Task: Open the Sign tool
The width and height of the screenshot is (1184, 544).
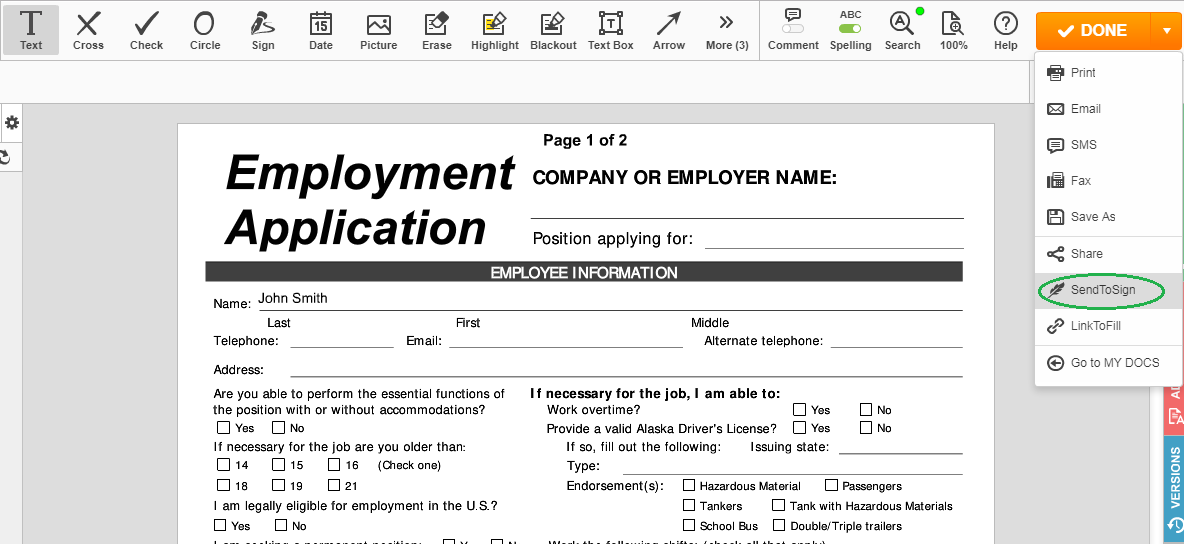Action: 263,30
